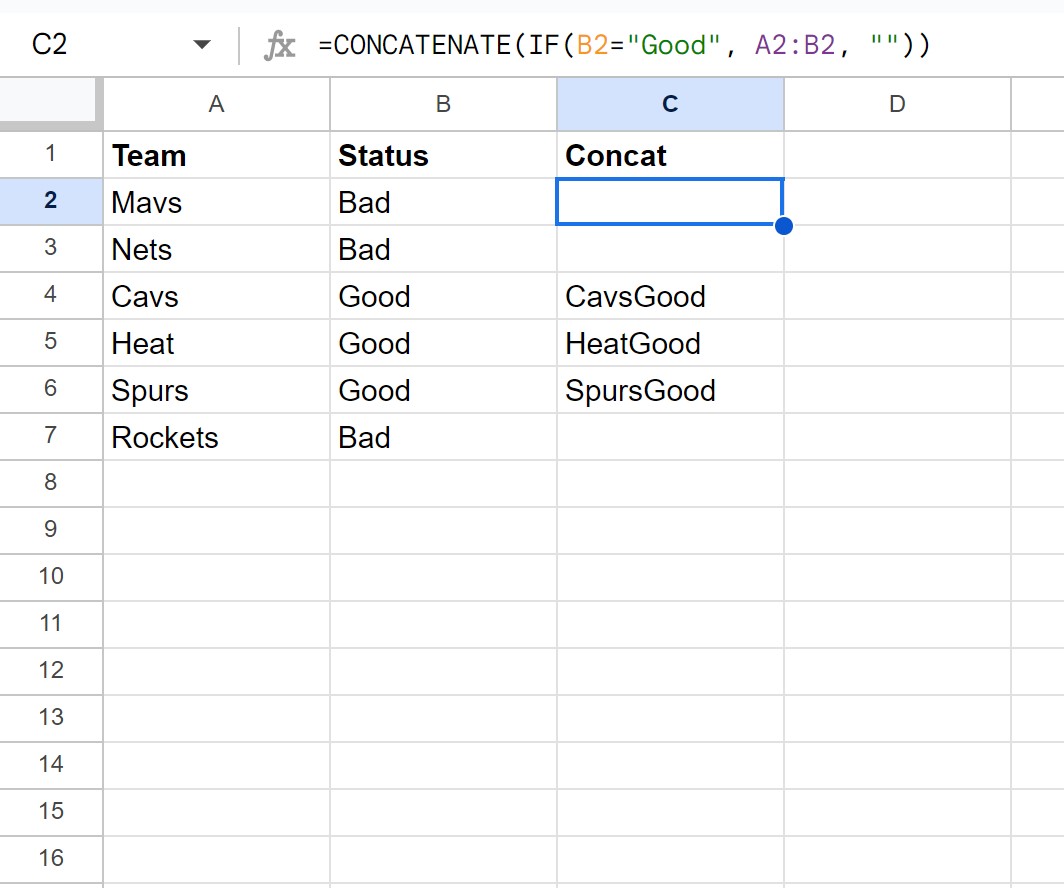Click the 'Mavs' cell
The height and width of the screenshot is (888, 1064).
pyautogui.click(x=216, y=201)
